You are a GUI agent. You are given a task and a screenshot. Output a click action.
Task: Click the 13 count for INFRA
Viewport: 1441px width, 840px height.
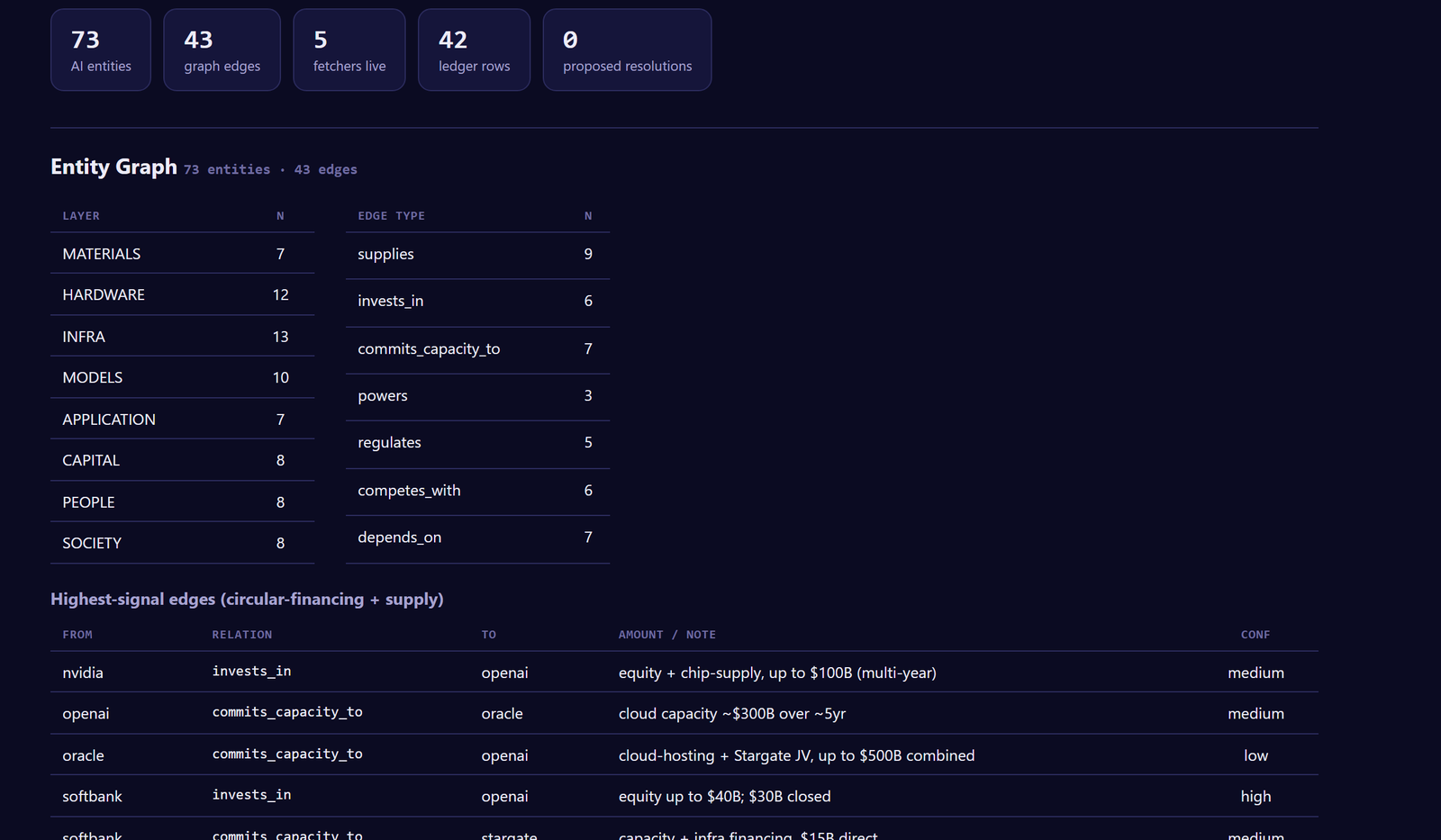pyautogui.click(x=280, y=337)
